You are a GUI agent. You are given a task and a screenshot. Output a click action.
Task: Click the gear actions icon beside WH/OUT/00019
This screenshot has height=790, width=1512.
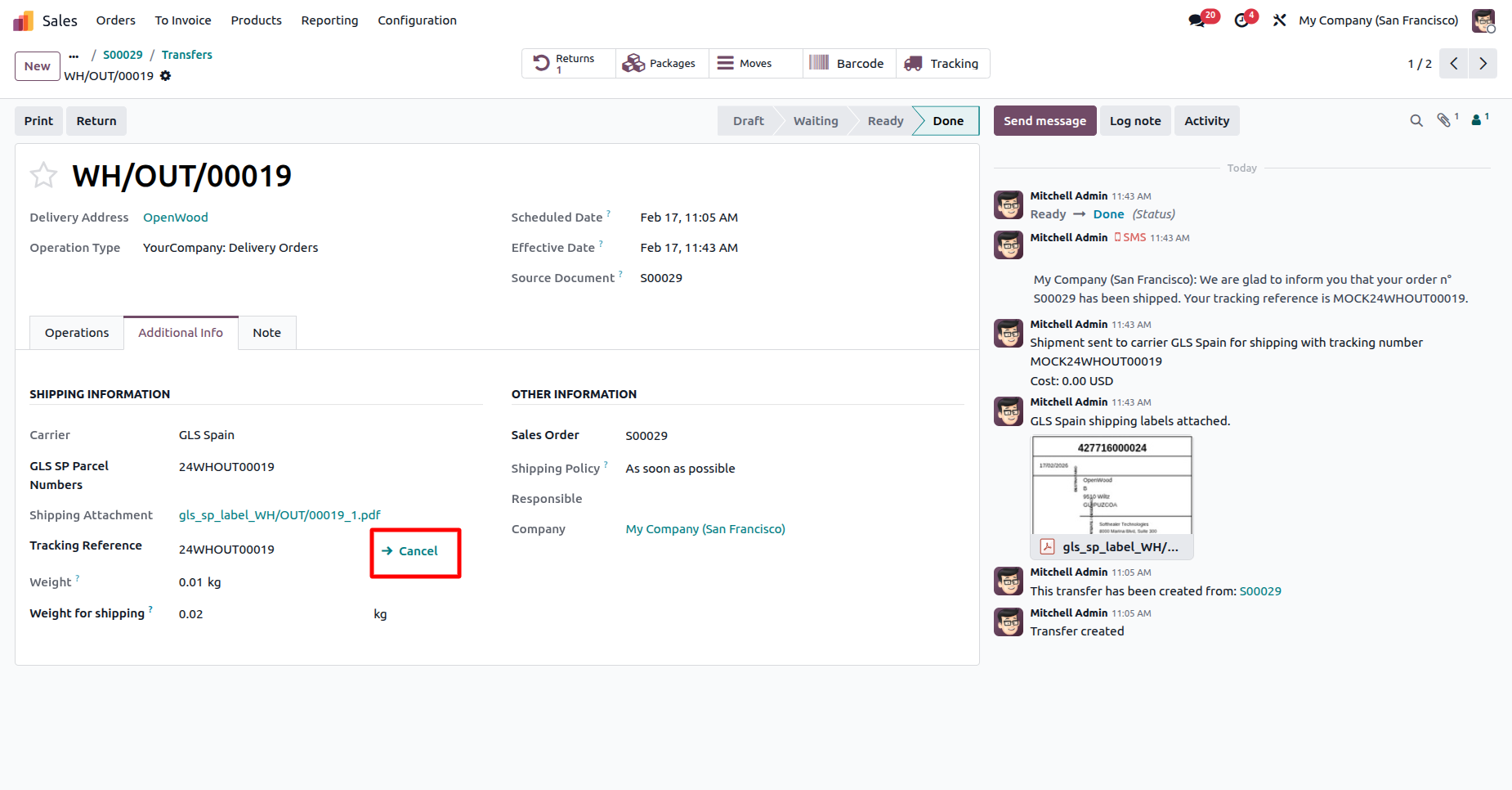(166, 76)
